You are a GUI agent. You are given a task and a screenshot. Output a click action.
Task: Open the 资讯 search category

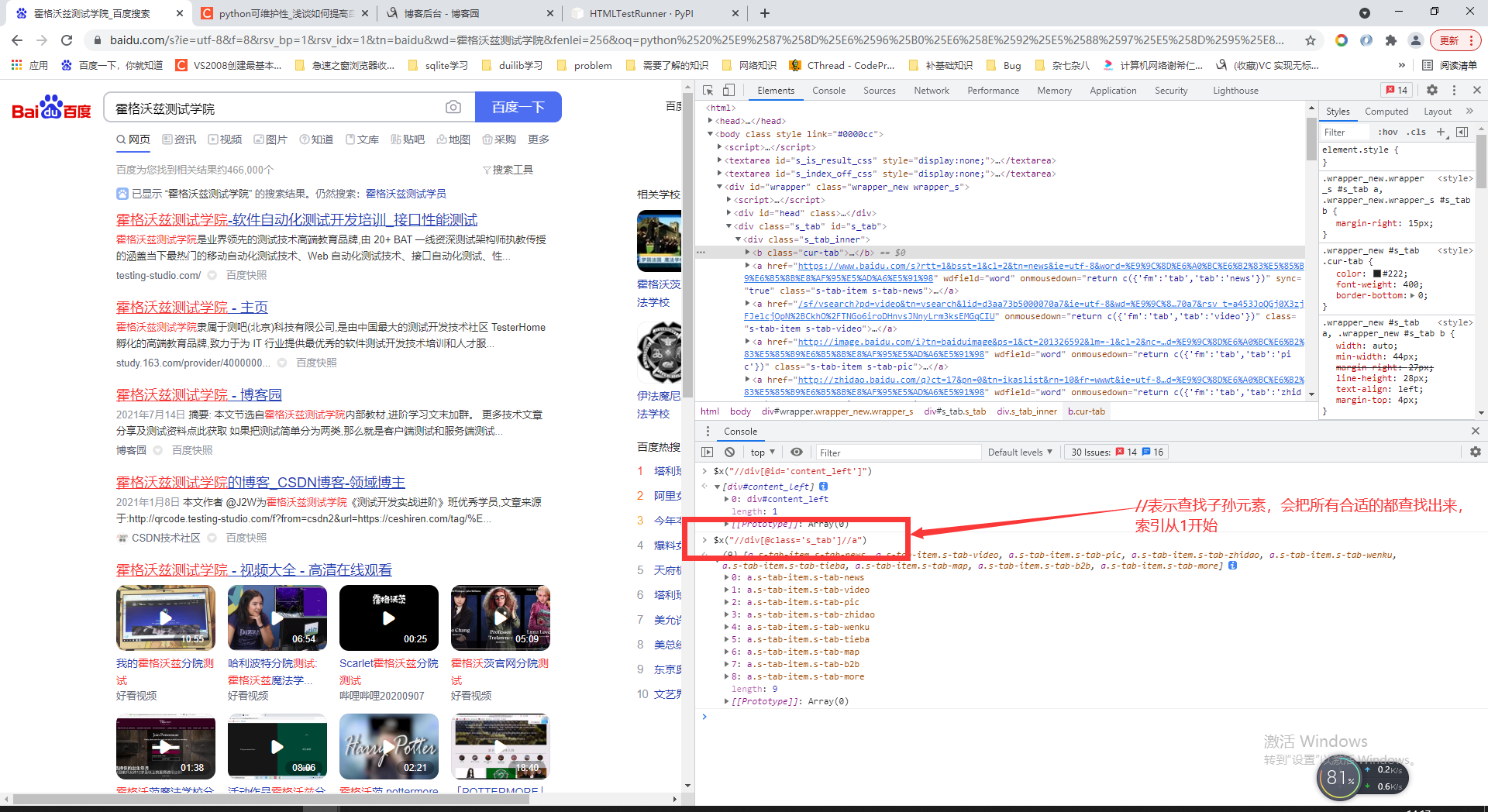(179, 139)
